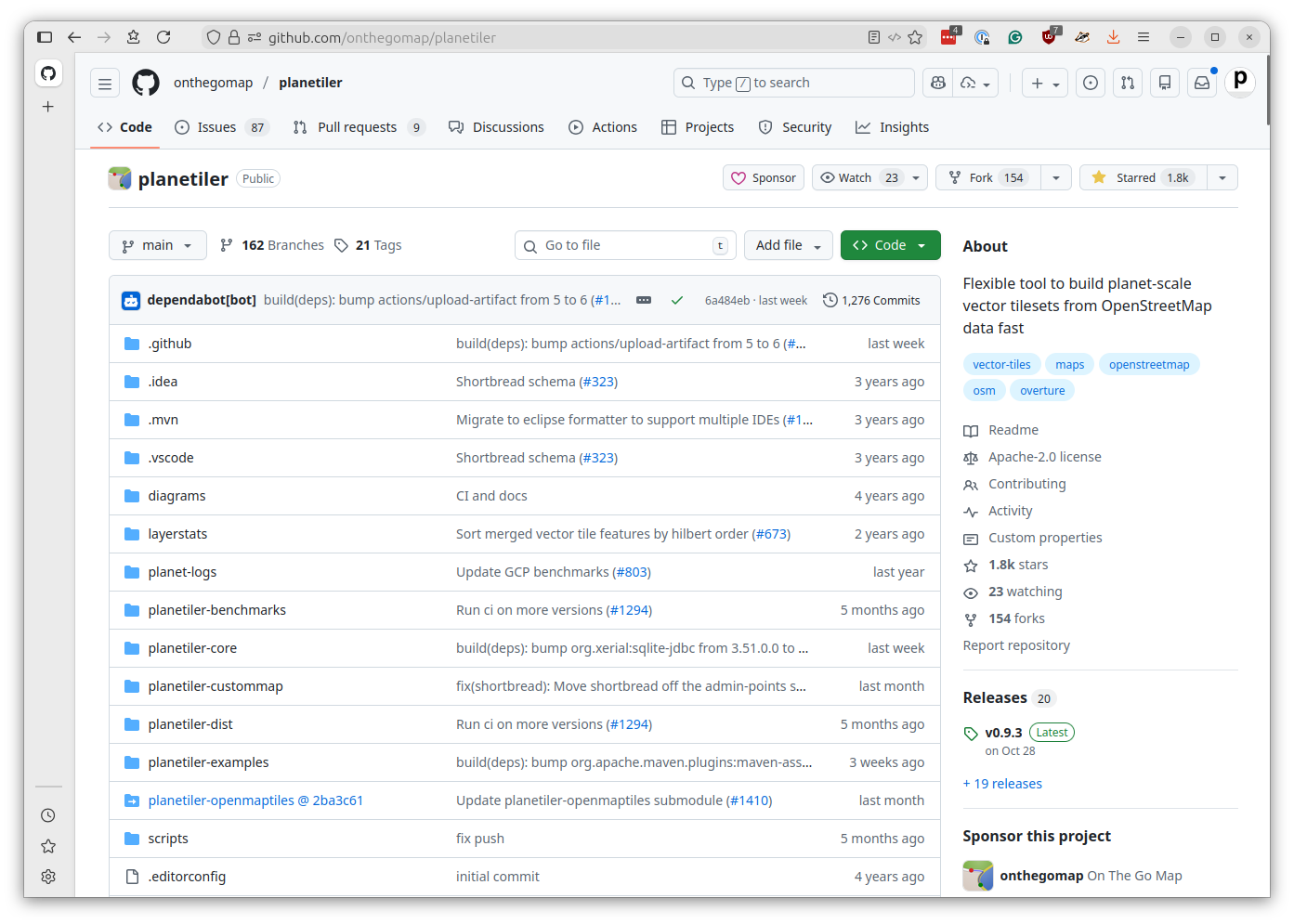Open the GitHub Copilot icon in the header

pos(937,83)
